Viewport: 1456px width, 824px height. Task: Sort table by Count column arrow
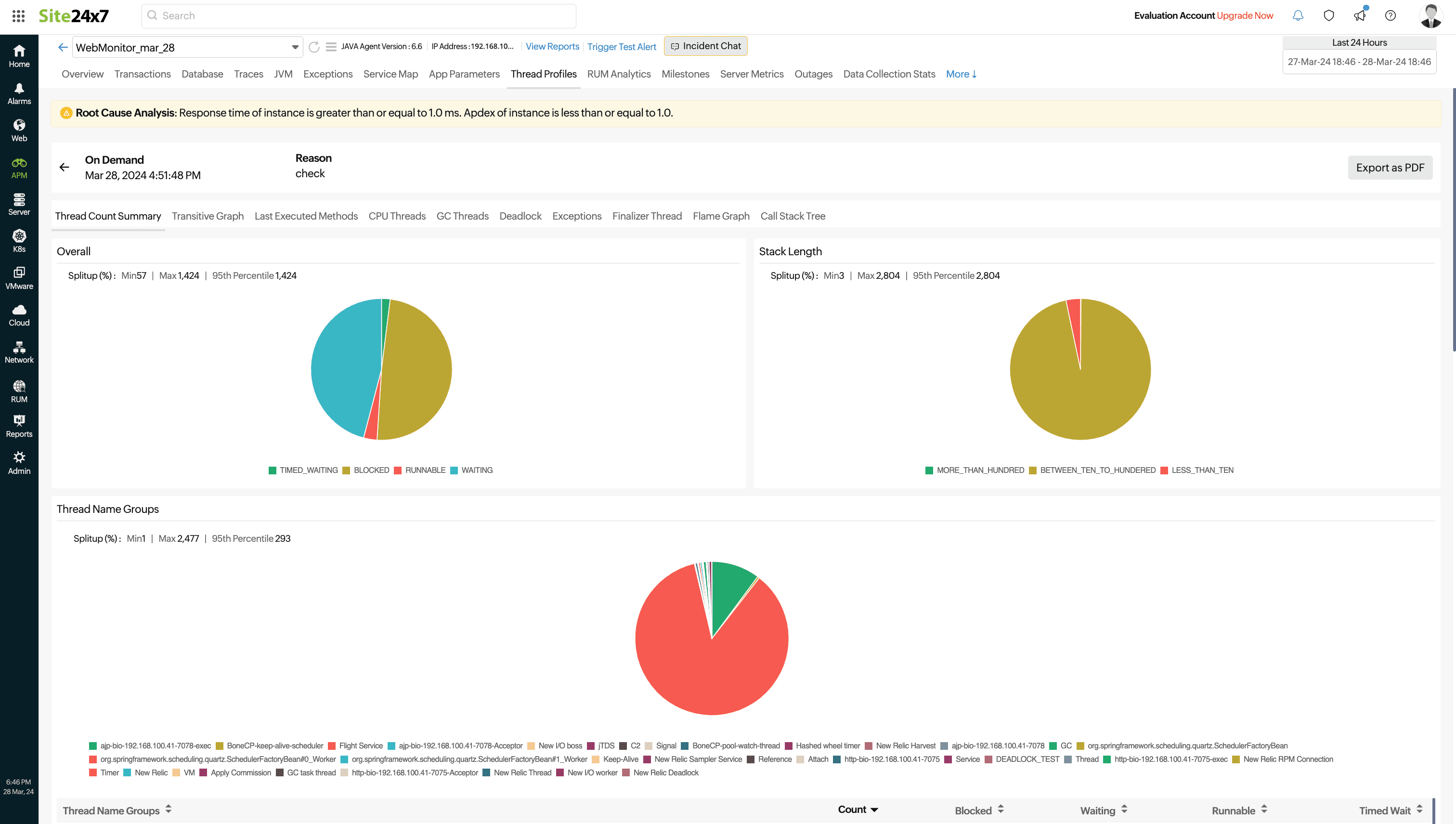coord(874,810)
